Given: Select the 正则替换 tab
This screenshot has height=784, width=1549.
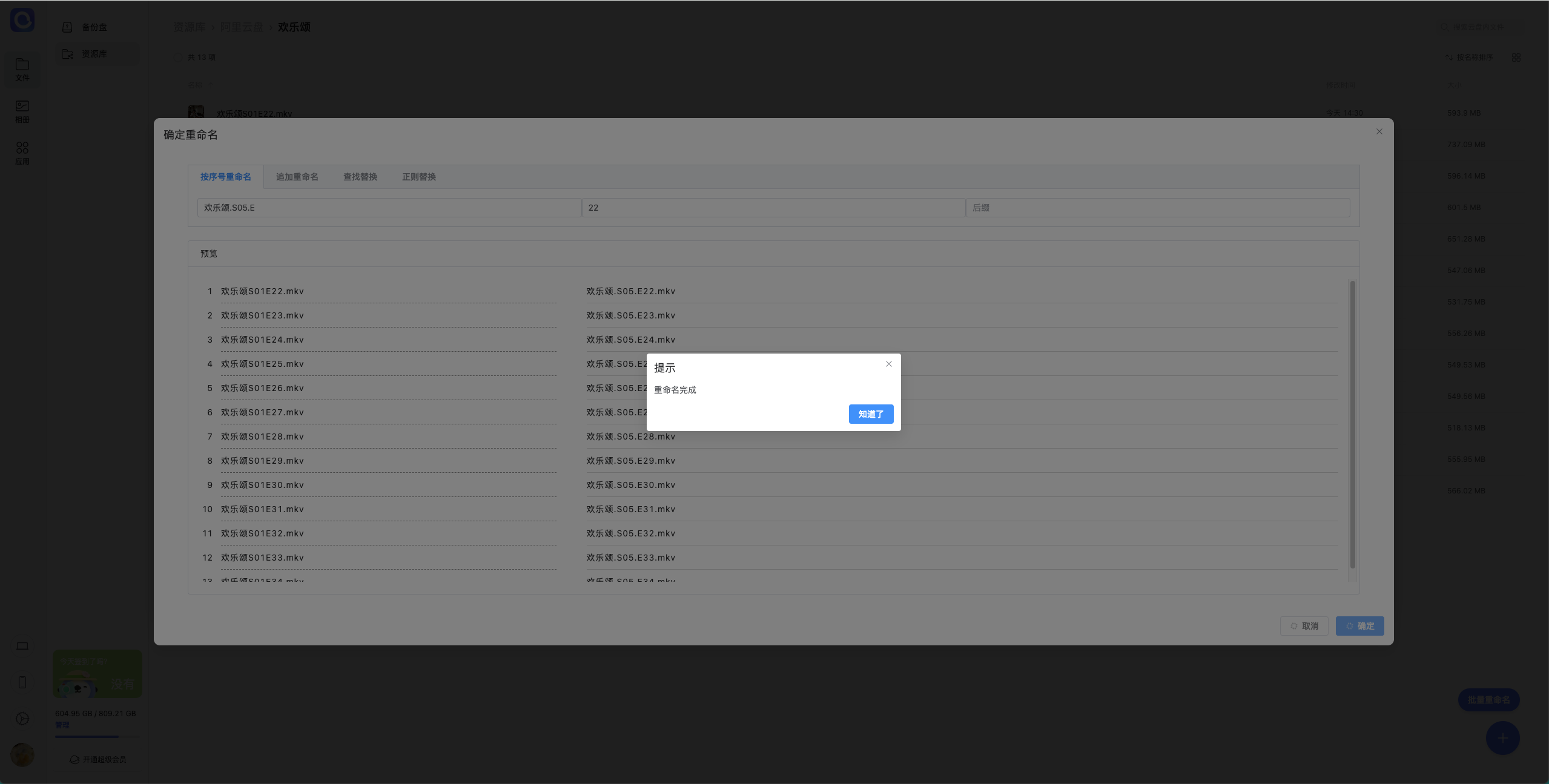Looking at the screenshot, I should tap(418, 177).
